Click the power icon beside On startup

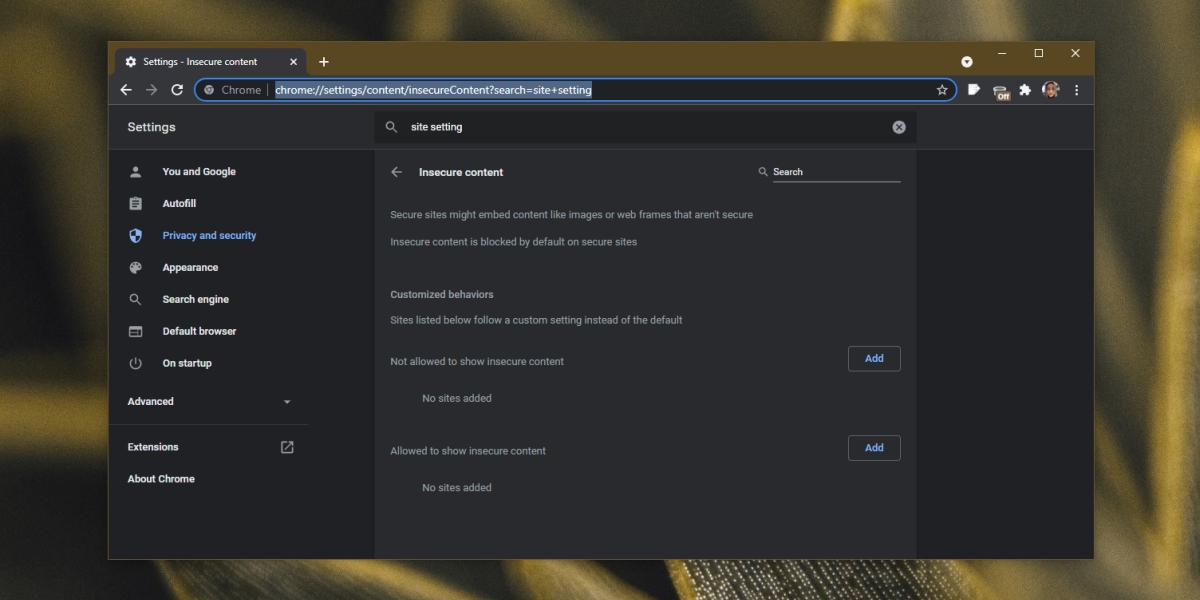click(136, 363)
